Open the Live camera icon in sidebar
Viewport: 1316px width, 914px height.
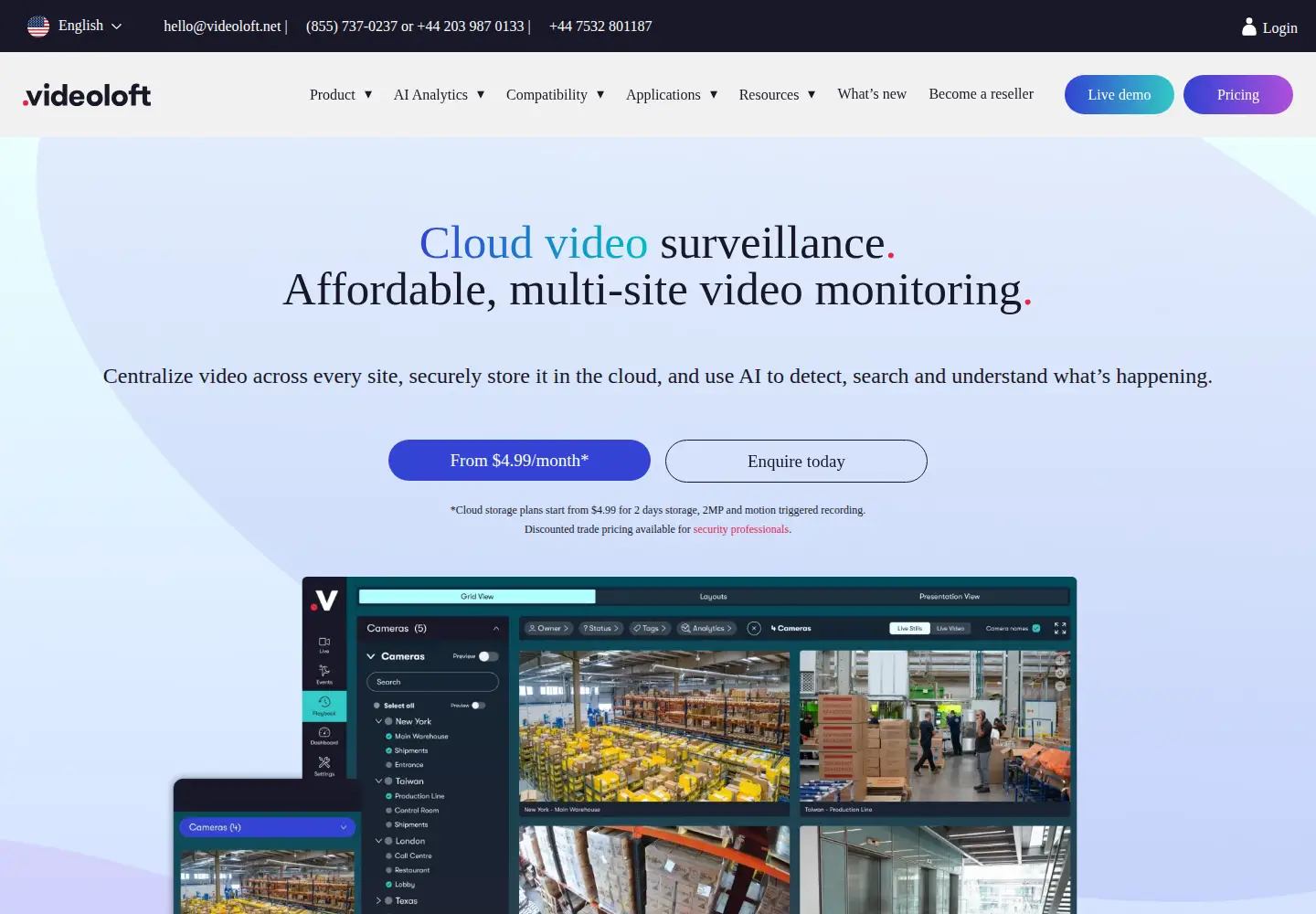(x=324, y=645)
